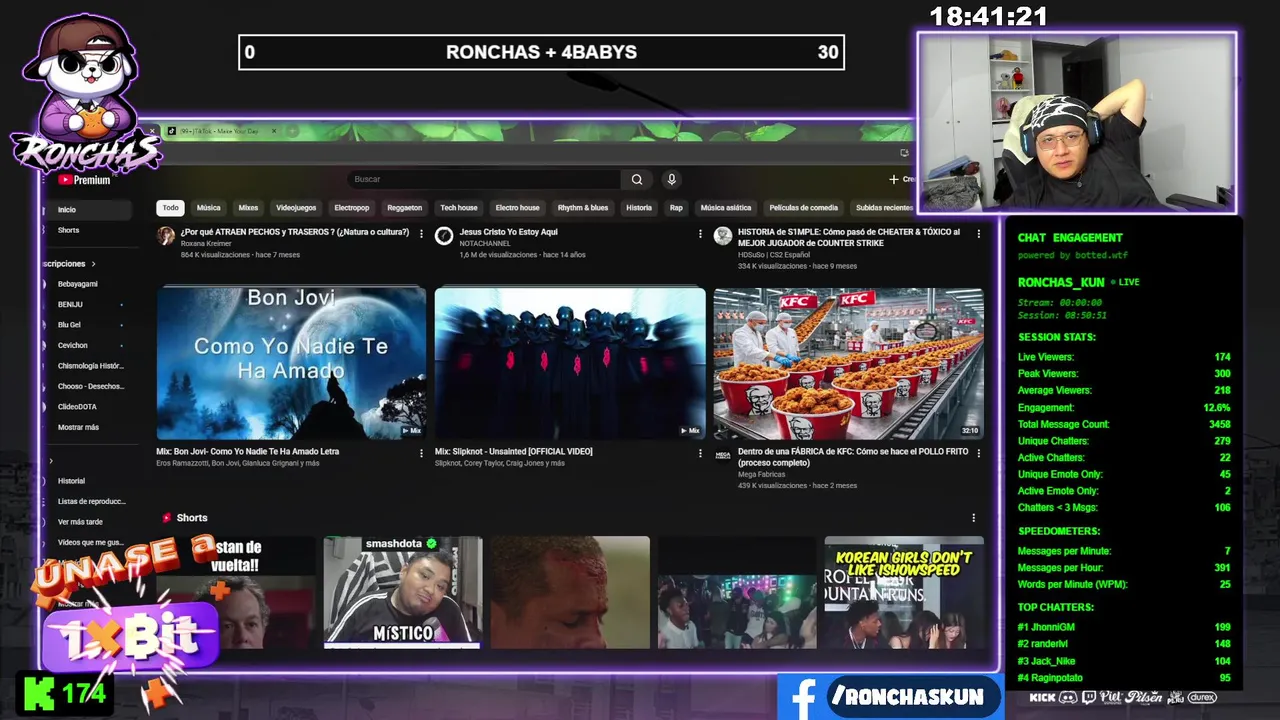Expand the Suscripciones chevron
The width and height of the screenshot is (1280, 720).
[x=93, y=264]
